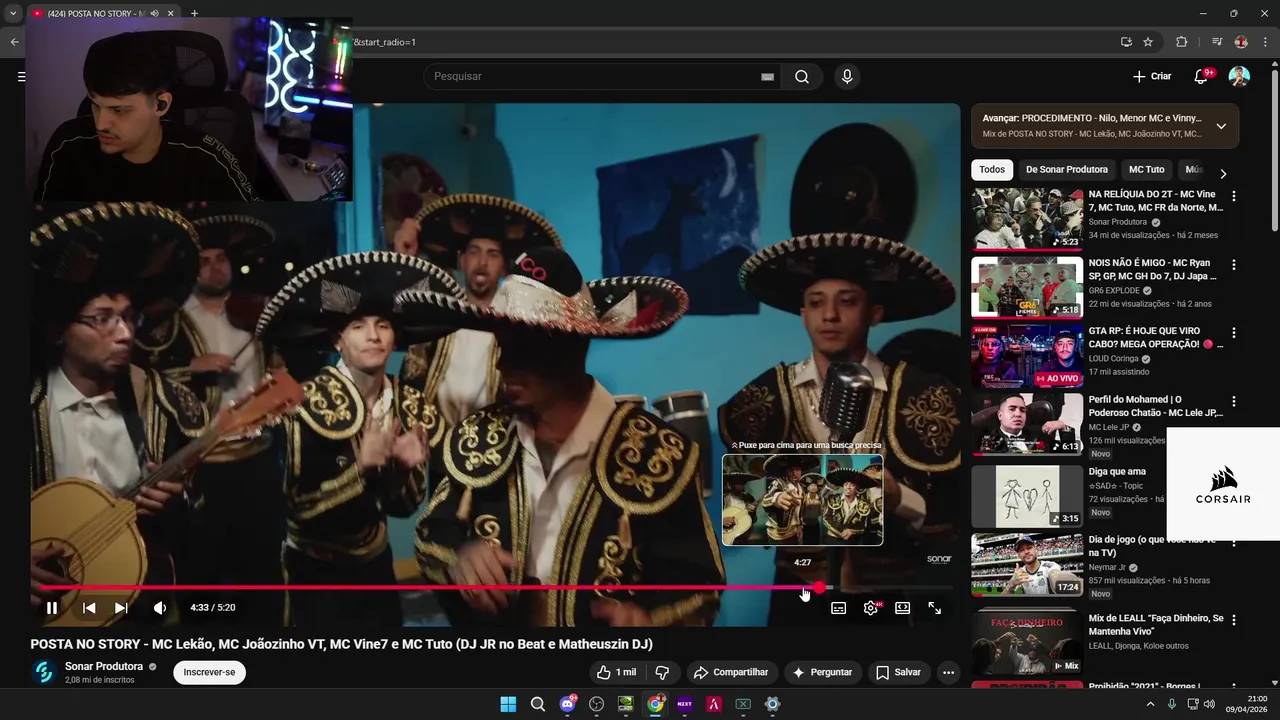Open Discord from the taskbar

click(x=568, y=704)
